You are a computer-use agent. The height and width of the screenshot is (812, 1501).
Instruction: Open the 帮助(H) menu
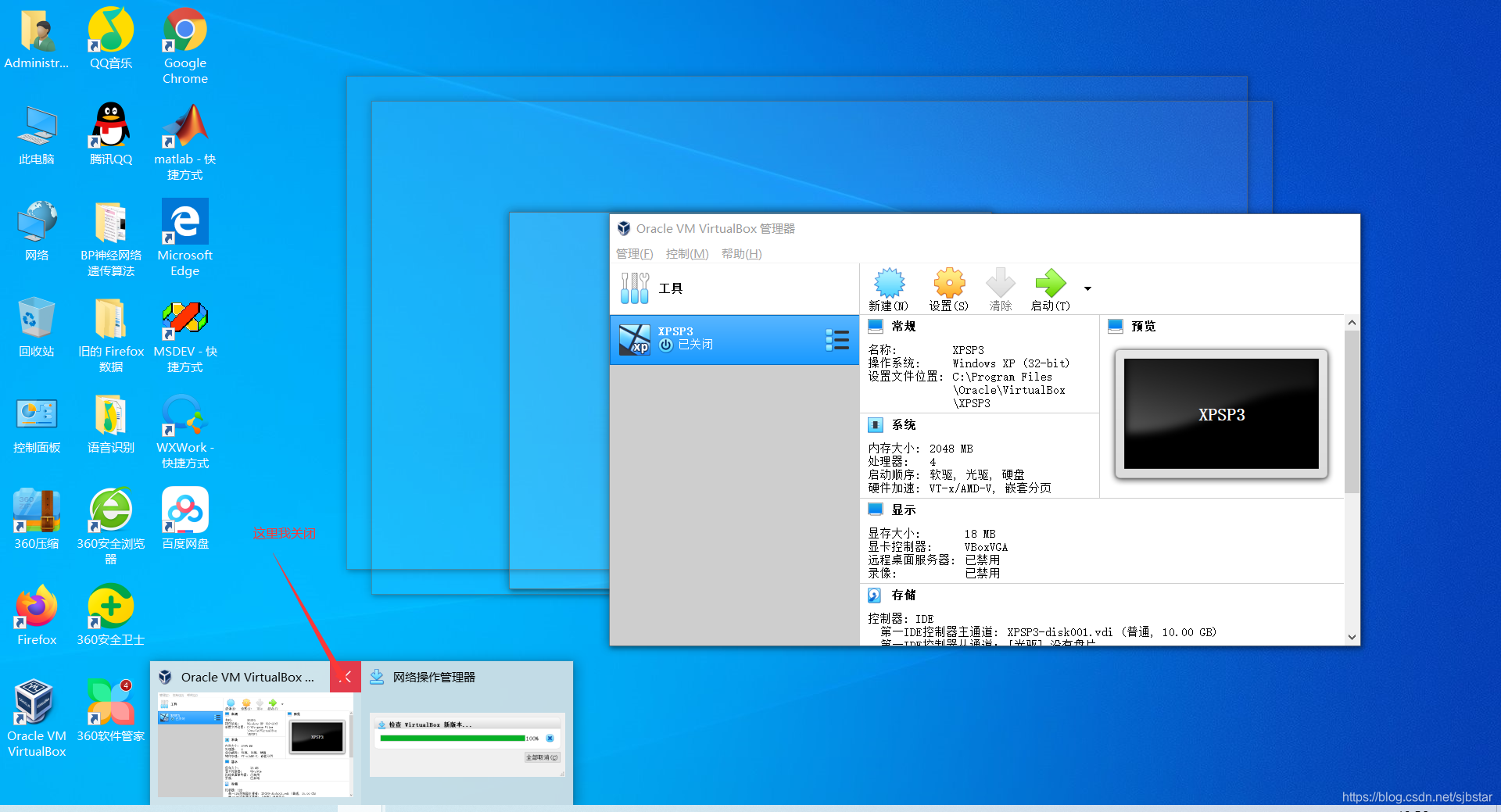click(x=741, y=254)
